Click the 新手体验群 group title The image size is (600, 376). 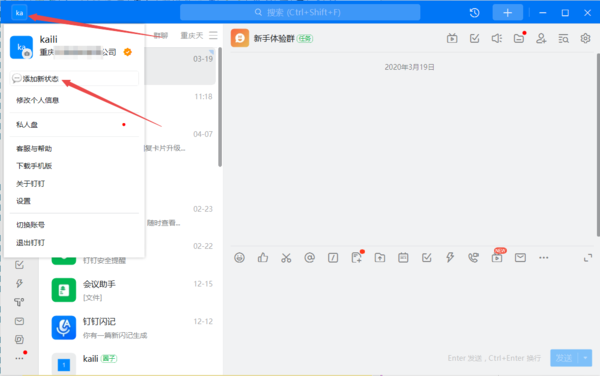(x=274, y=39)
